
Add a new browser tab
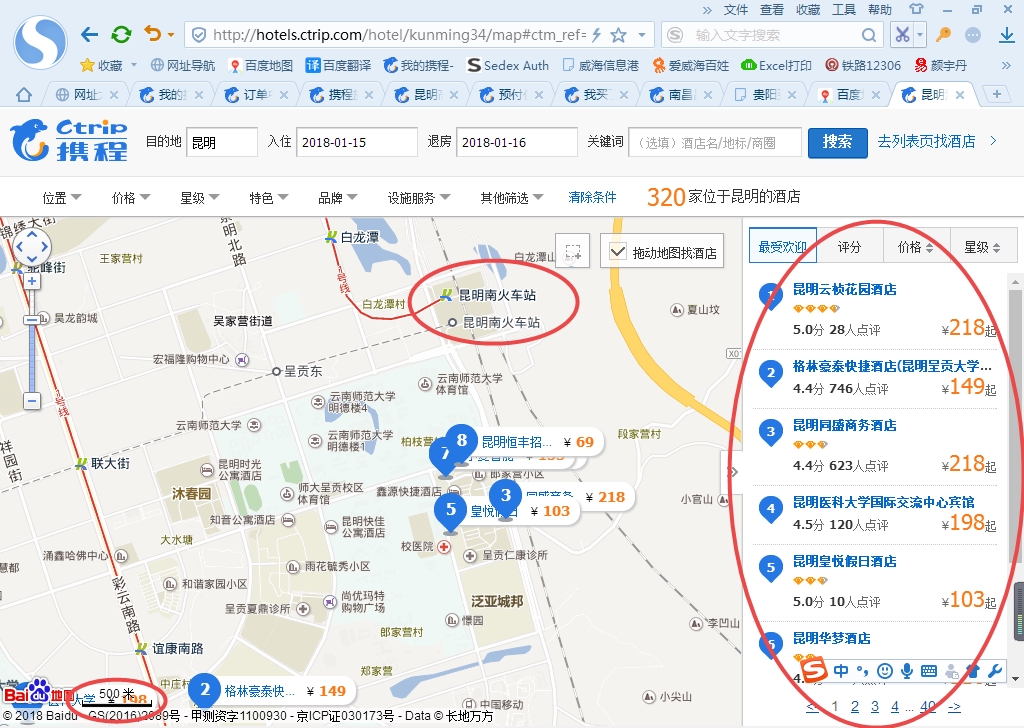pos(997,94)
